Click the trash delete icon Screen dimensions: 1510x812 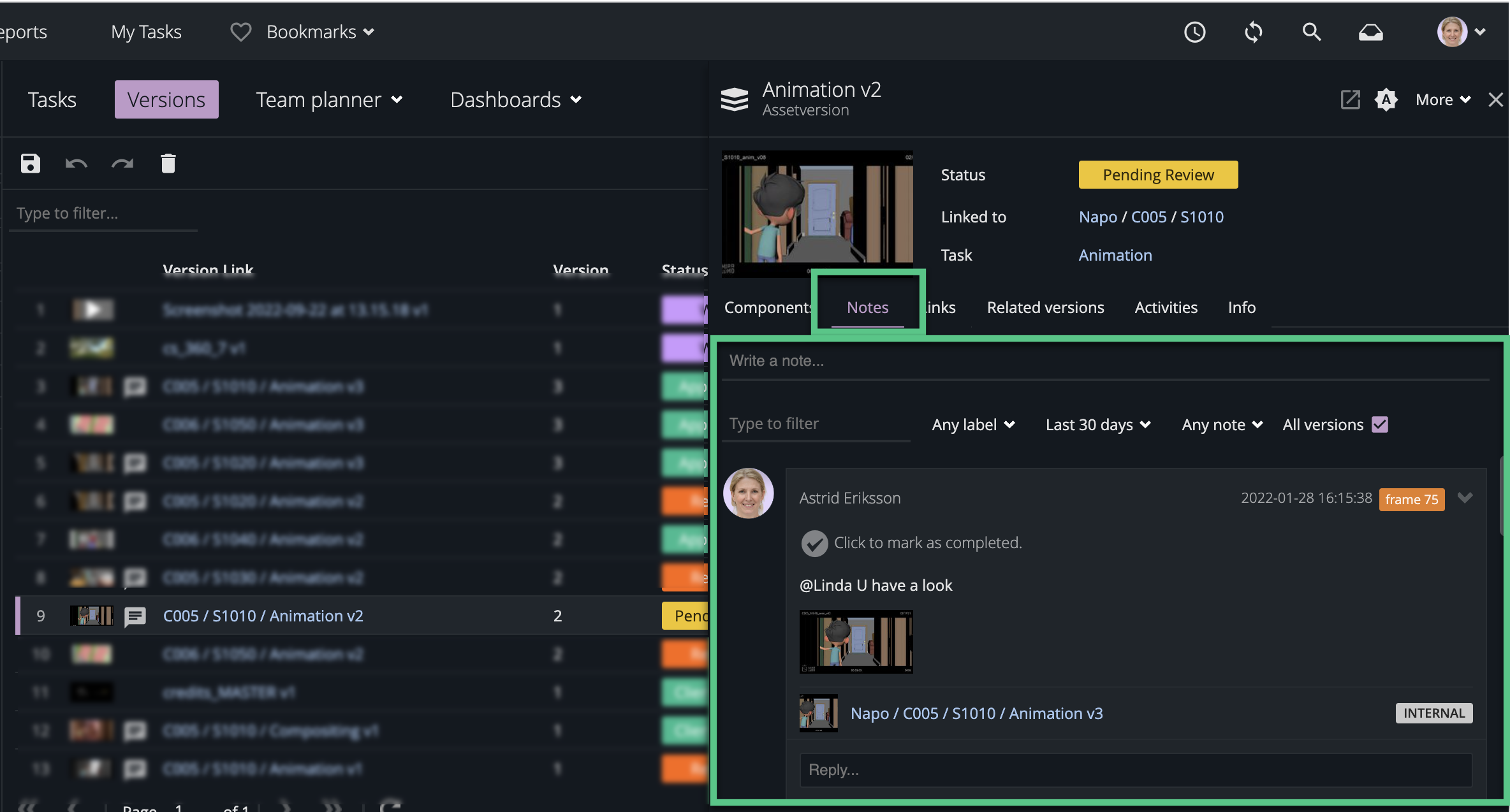168,164
